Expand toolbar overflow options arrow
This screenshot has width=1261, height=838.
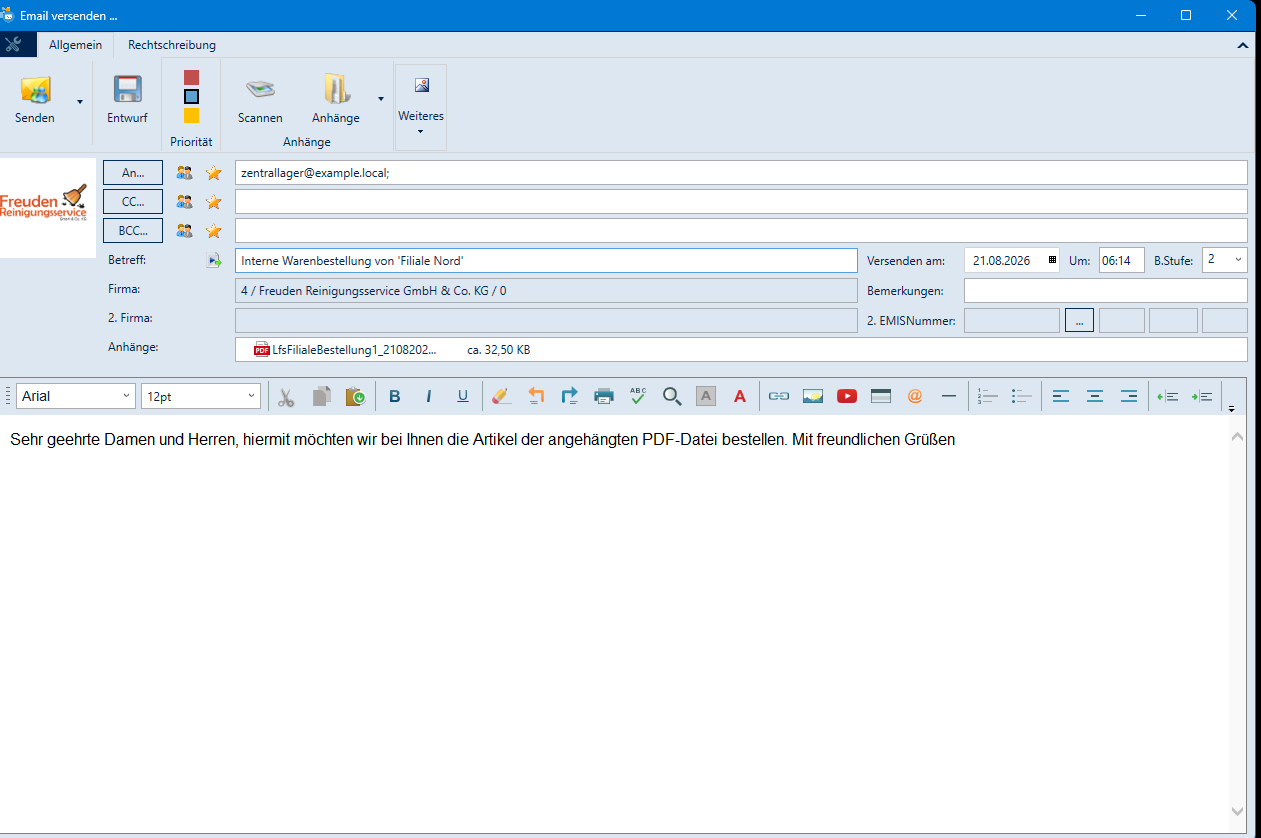click(x=1232, y=408)
